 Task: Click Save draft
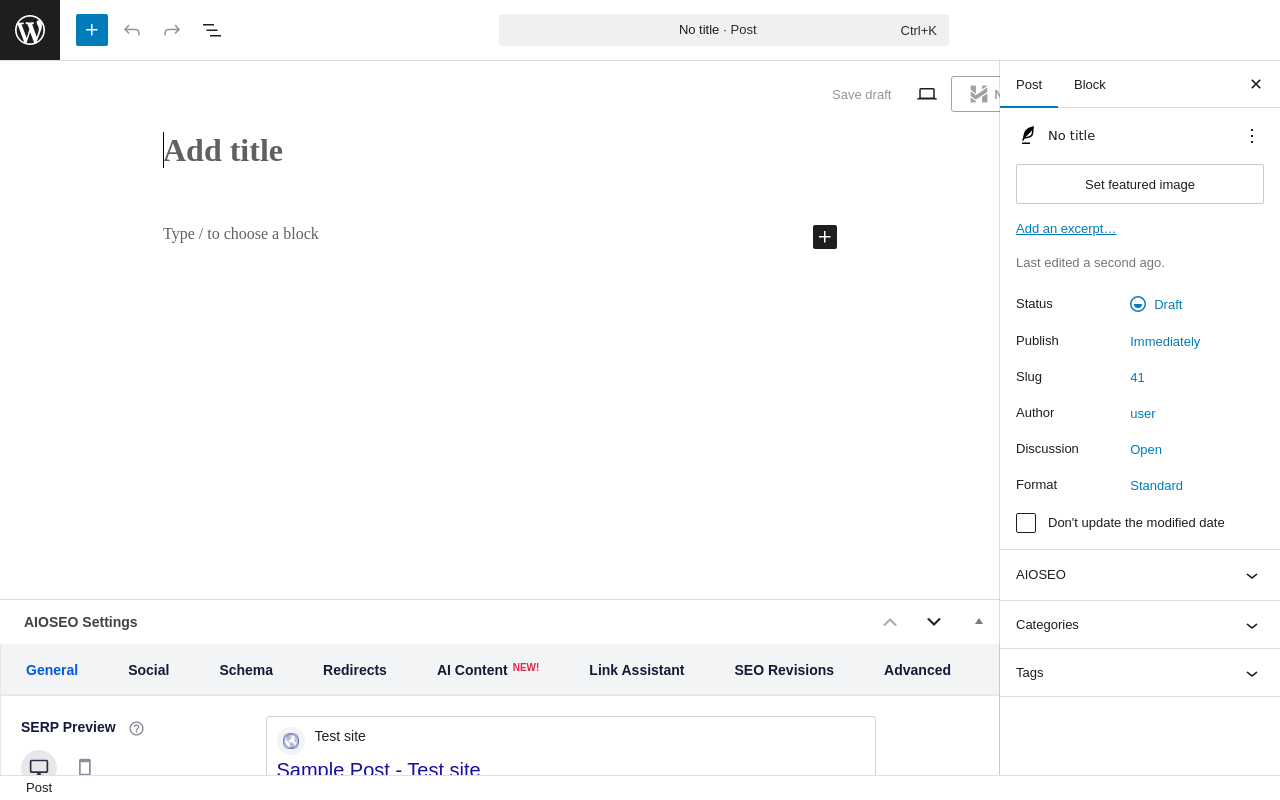click(x=862, y=95)
